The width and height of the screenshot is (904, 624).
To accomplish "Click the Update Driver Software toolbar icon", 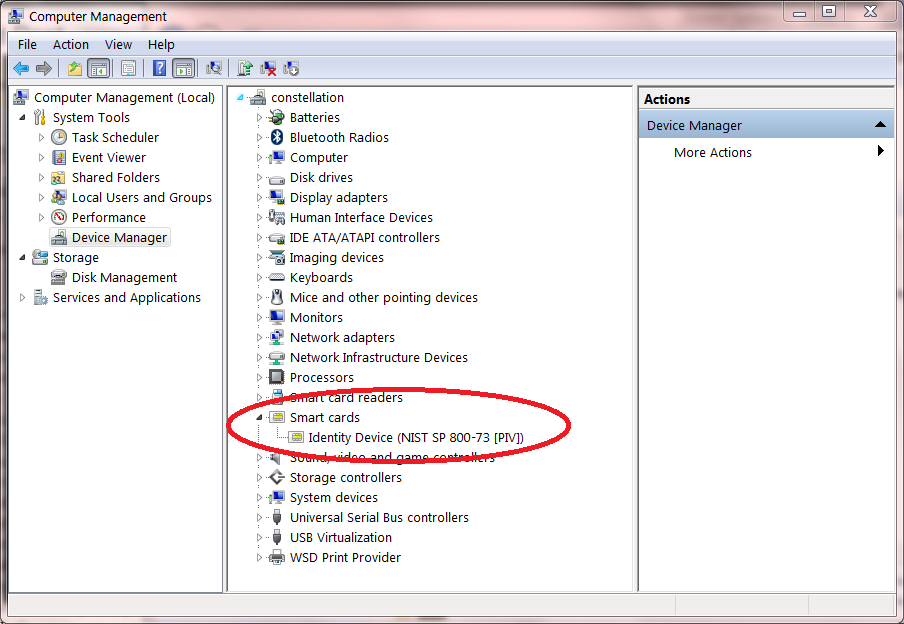I will (x=245, y=68).
